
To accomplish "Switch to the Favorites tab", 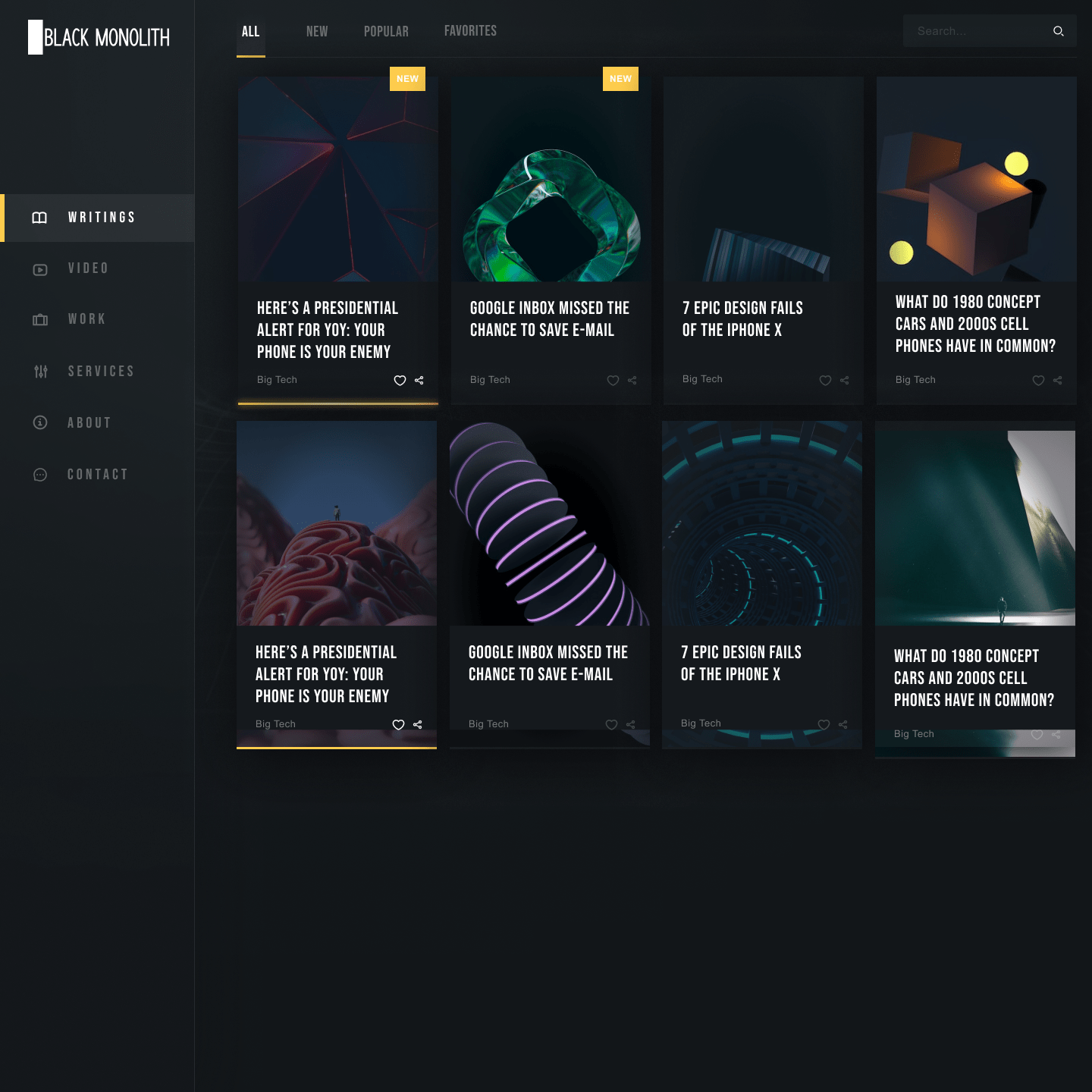I will point(470,31).
